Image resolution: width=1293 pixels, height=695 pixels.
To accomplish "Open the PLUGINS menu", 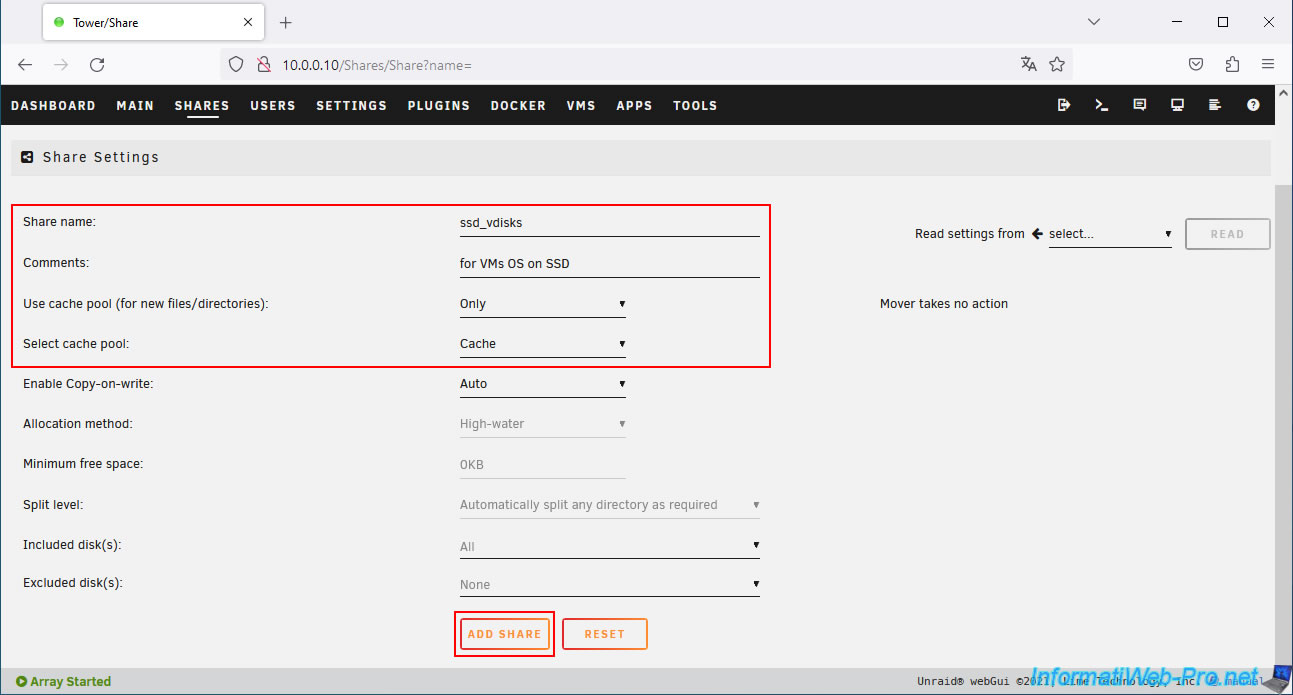I will (x=439, y=105).
